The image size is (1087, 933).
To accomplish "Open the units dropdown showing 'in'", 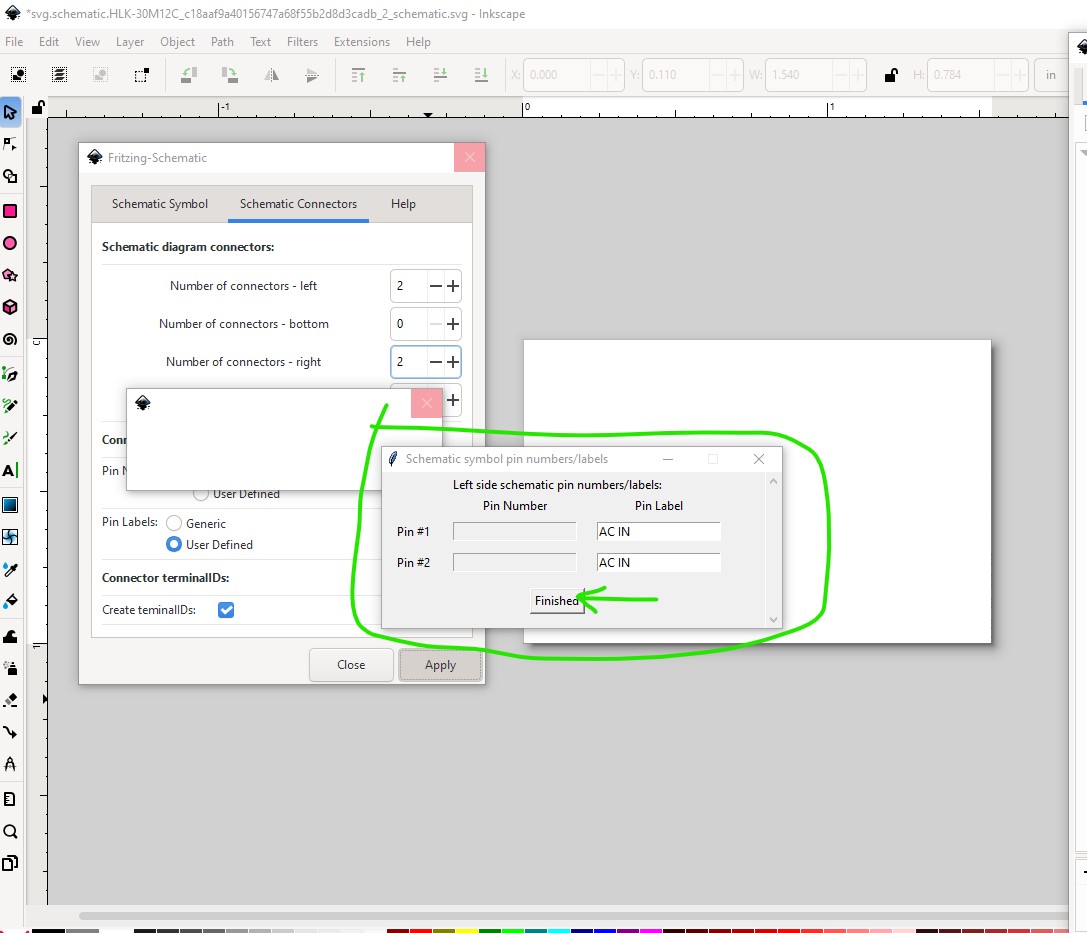I will (x=1051, y=75).
